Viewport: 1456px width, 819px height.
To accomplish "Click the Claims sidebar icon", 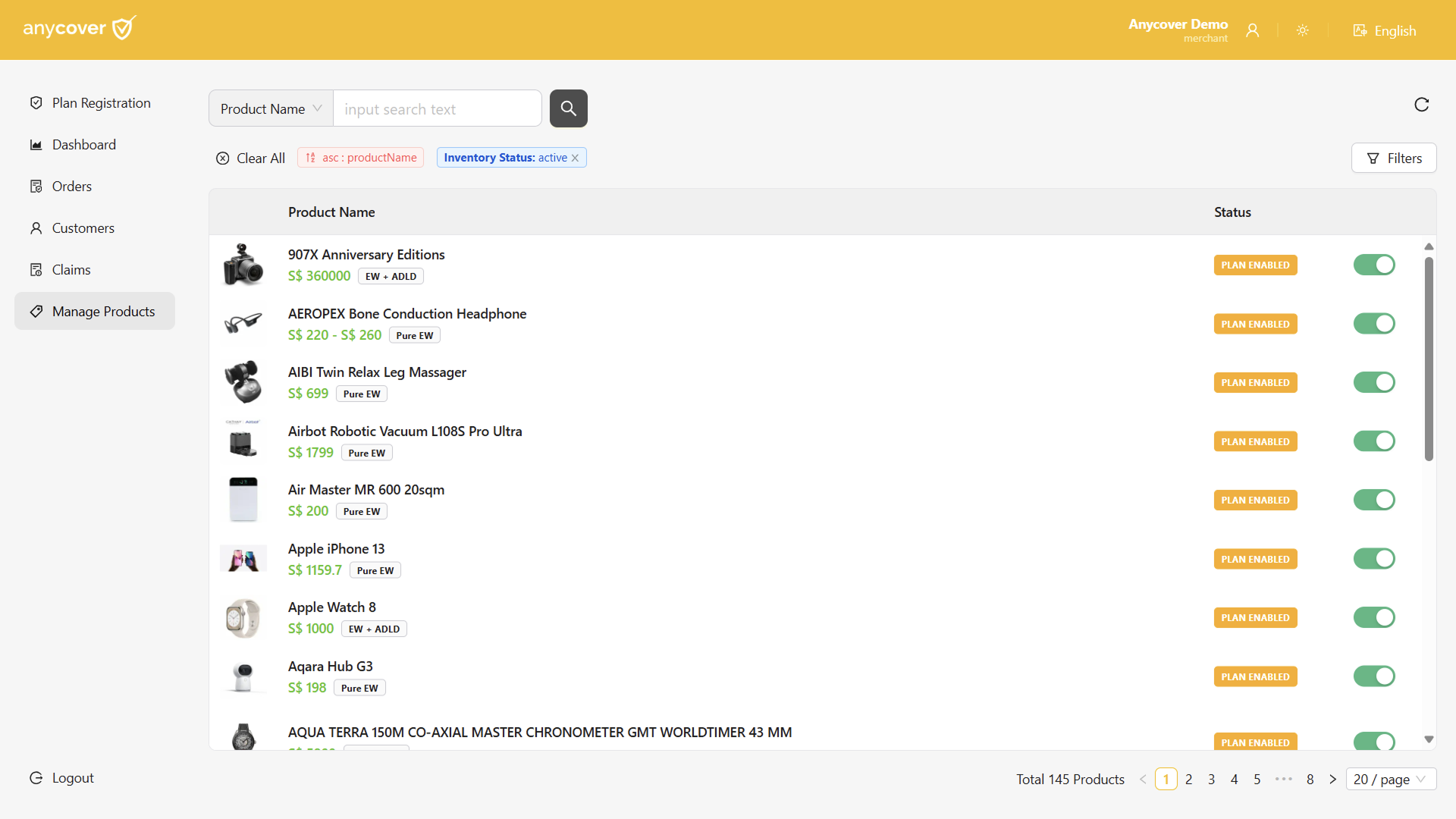I will tap(36, 269).
